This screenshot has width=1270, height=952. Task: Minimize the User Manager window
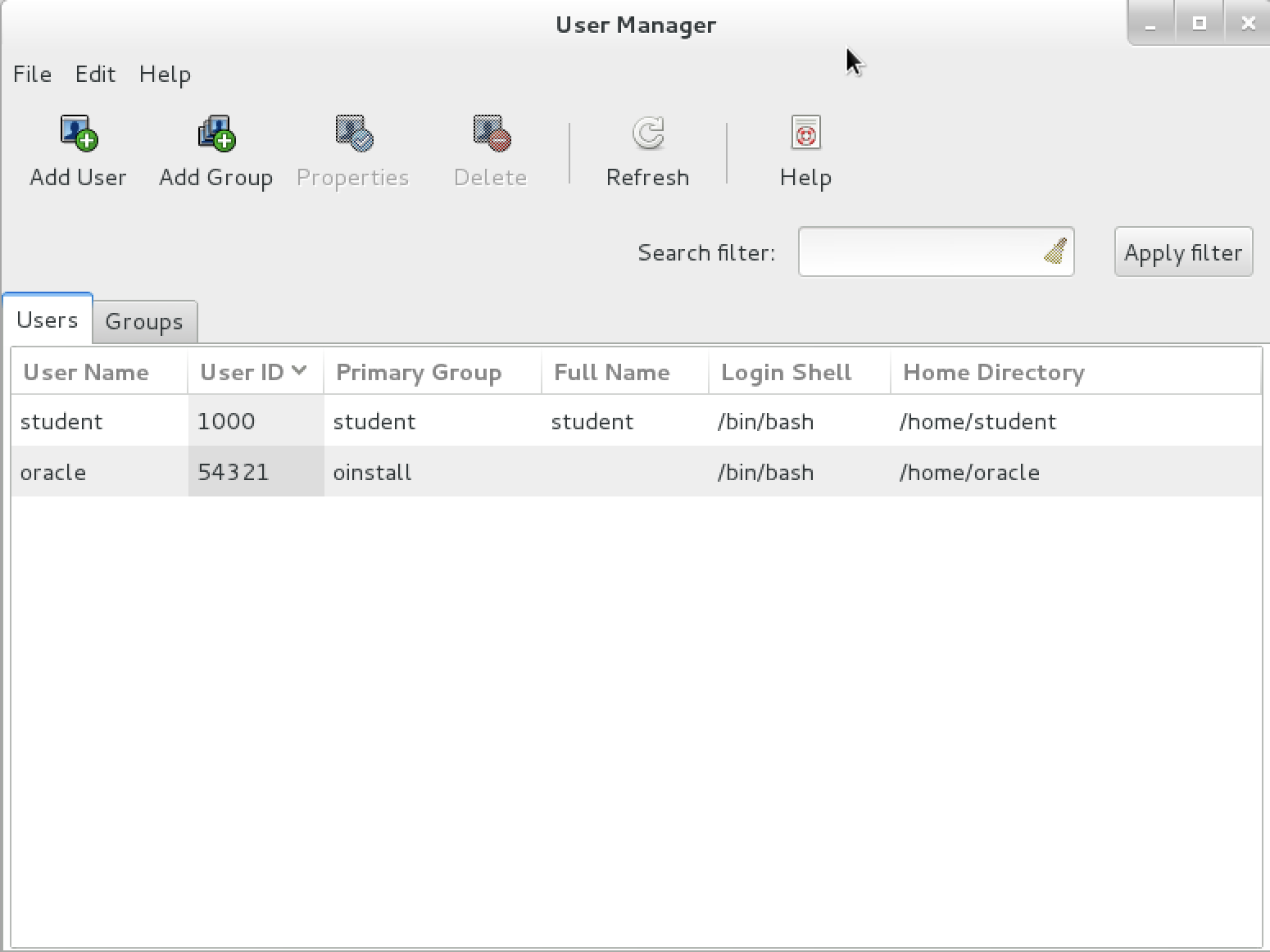pos(1151,24)
